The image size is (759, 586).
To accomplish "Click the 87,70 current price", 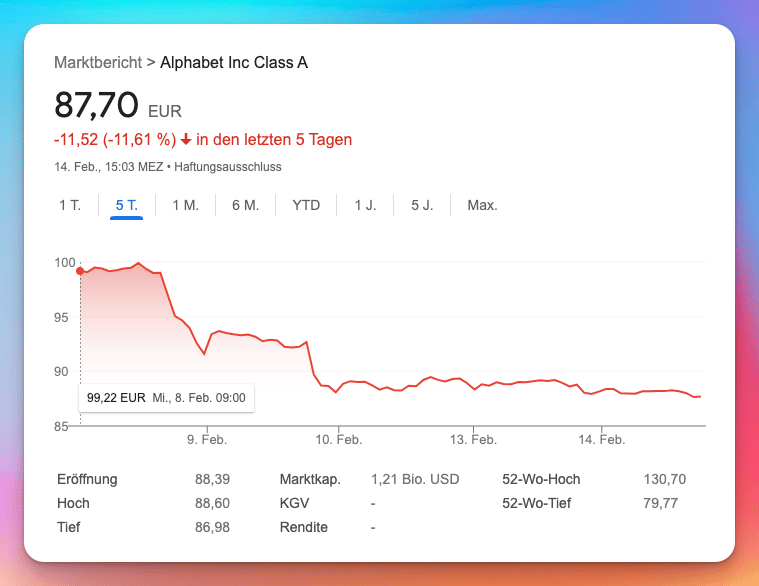I will [96, 105].
